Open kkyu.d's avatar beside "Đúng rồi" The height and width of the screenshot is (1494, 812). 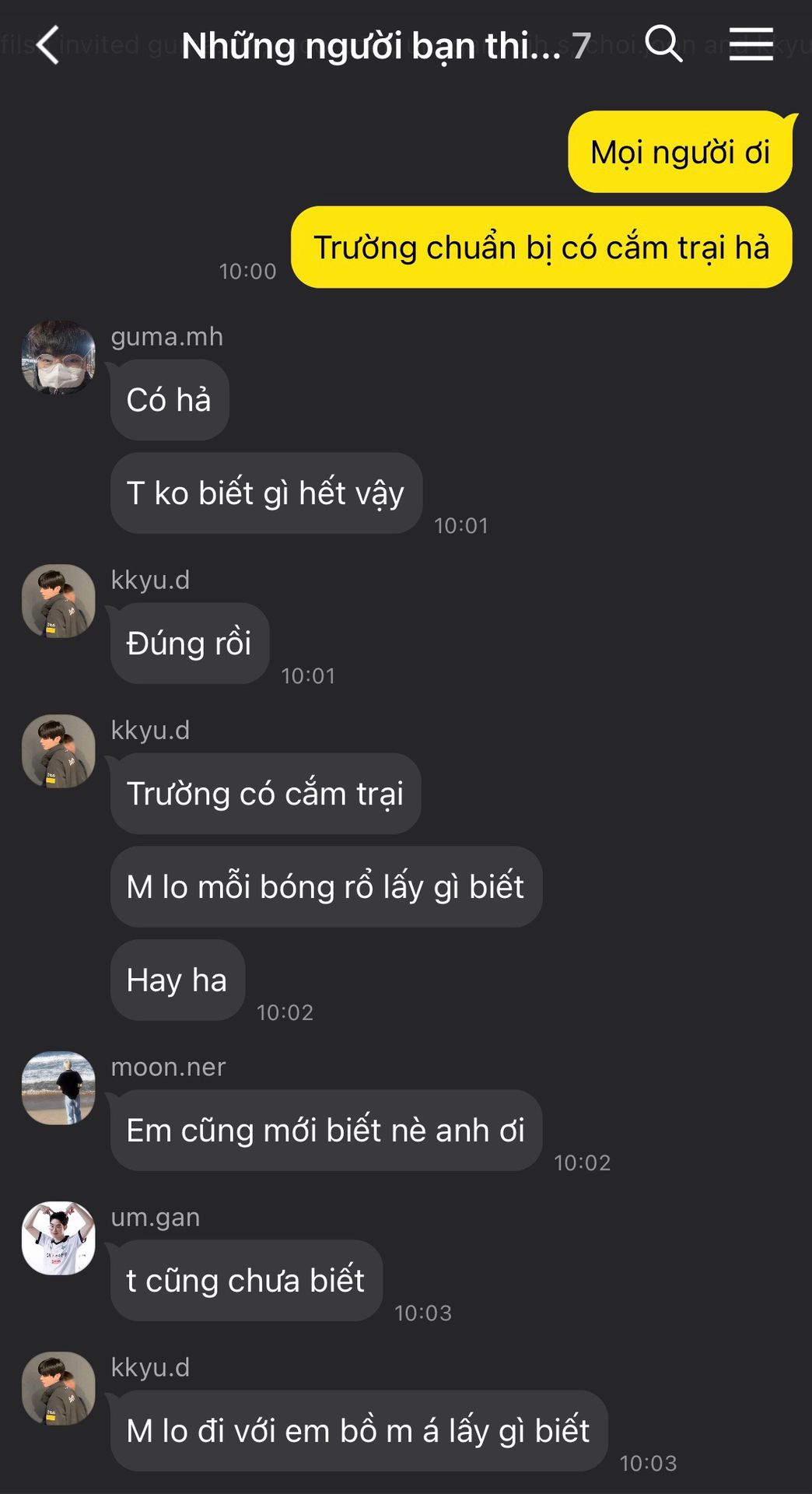point(58,601)
